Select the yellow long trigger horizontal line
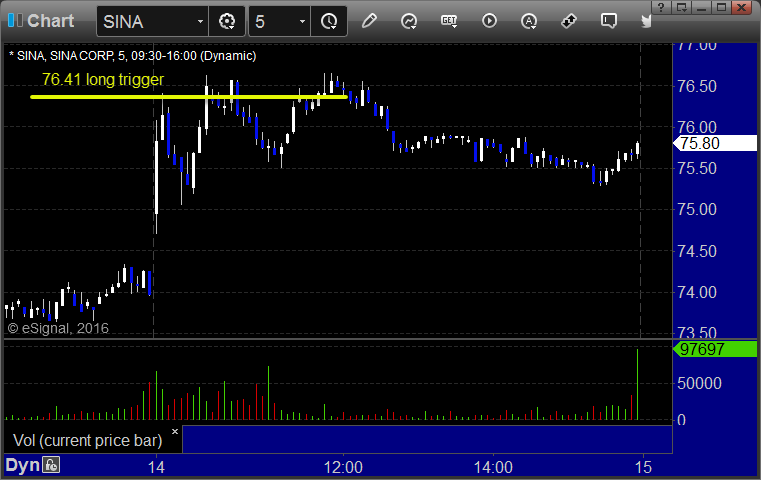 [189, 97]
